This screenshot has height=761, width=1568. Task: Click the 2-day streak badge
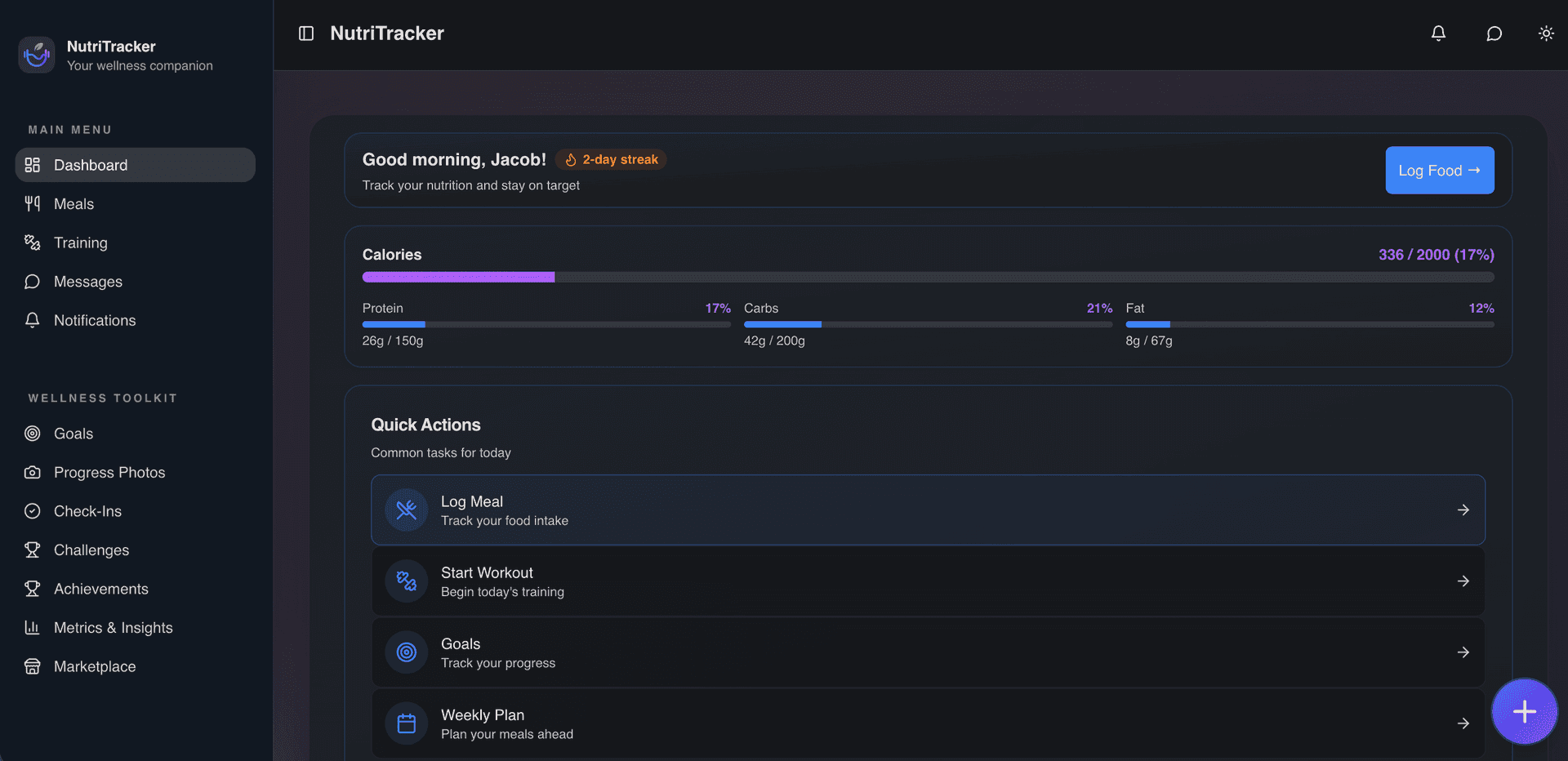click(x=611, y=159)
